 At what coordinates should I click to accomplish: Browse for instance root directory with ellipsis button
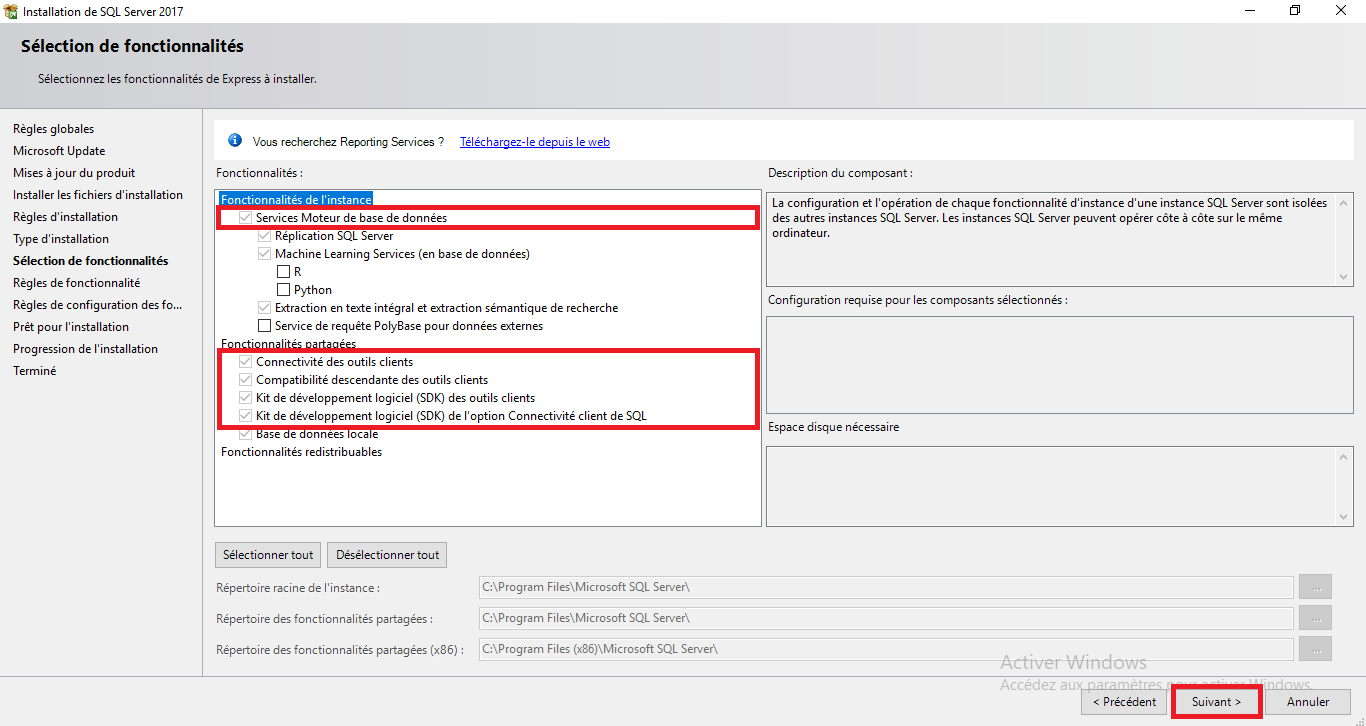(1315, 587)
